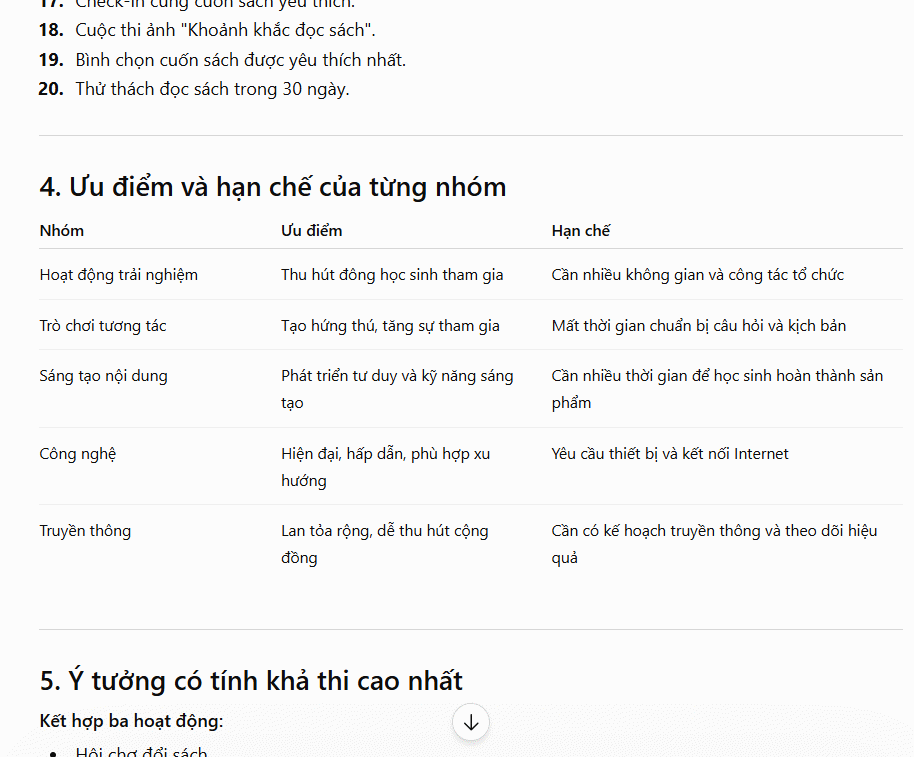Screen dimensions: 914x757
Task: Click cell 'Hiện đại, hấp dẫn, phù hợp xu hướng'
Action: click(385, 467)
